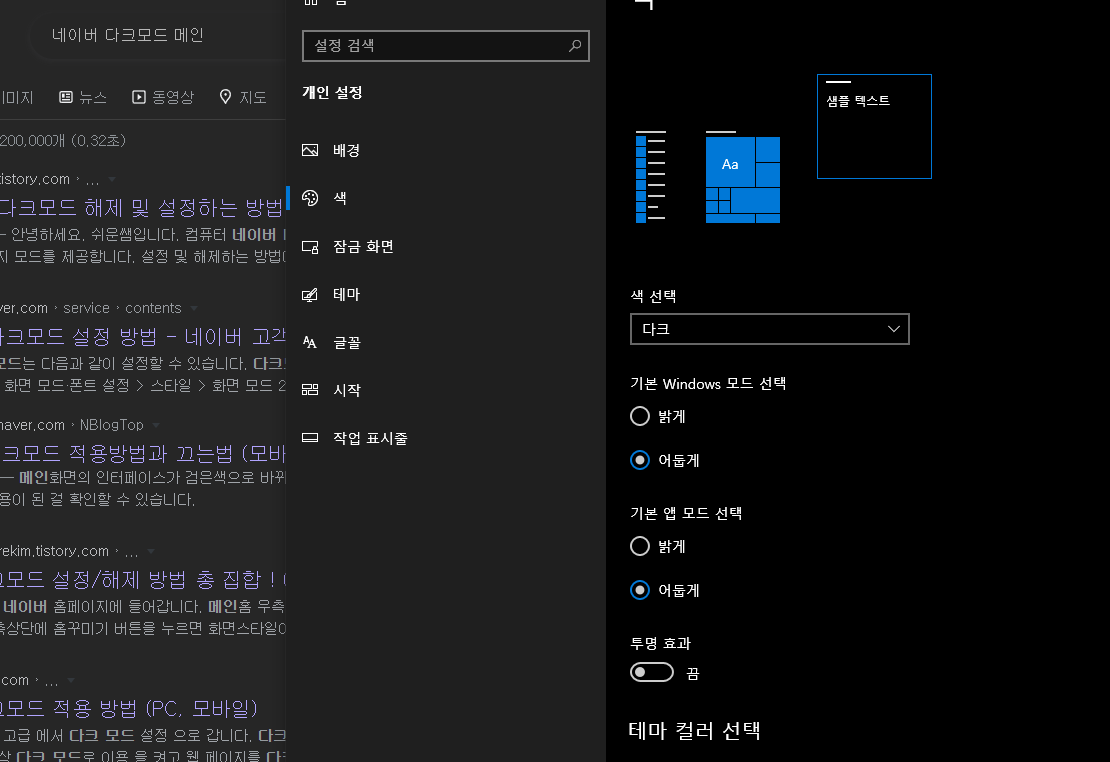Select 밝게 for 기본 Windows 모드
This screenshot has height=762, width=1110.
point(640,416)
